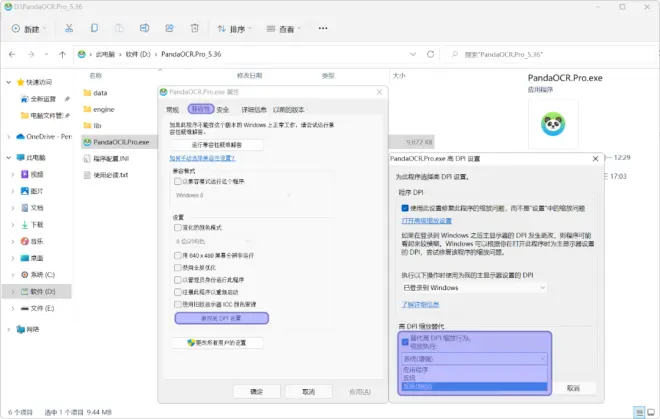Click the 使用必读.txt file icon
The height and width of the screenshot is (419, 660).
(87, 175)
